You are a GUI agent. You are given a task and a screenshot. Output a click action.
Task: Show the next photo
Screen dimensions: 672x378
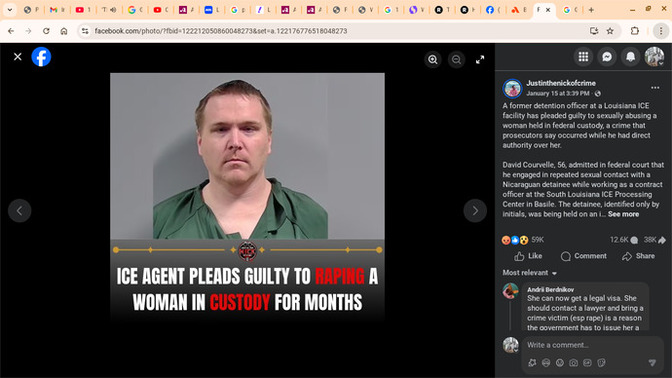click(475, 210)
